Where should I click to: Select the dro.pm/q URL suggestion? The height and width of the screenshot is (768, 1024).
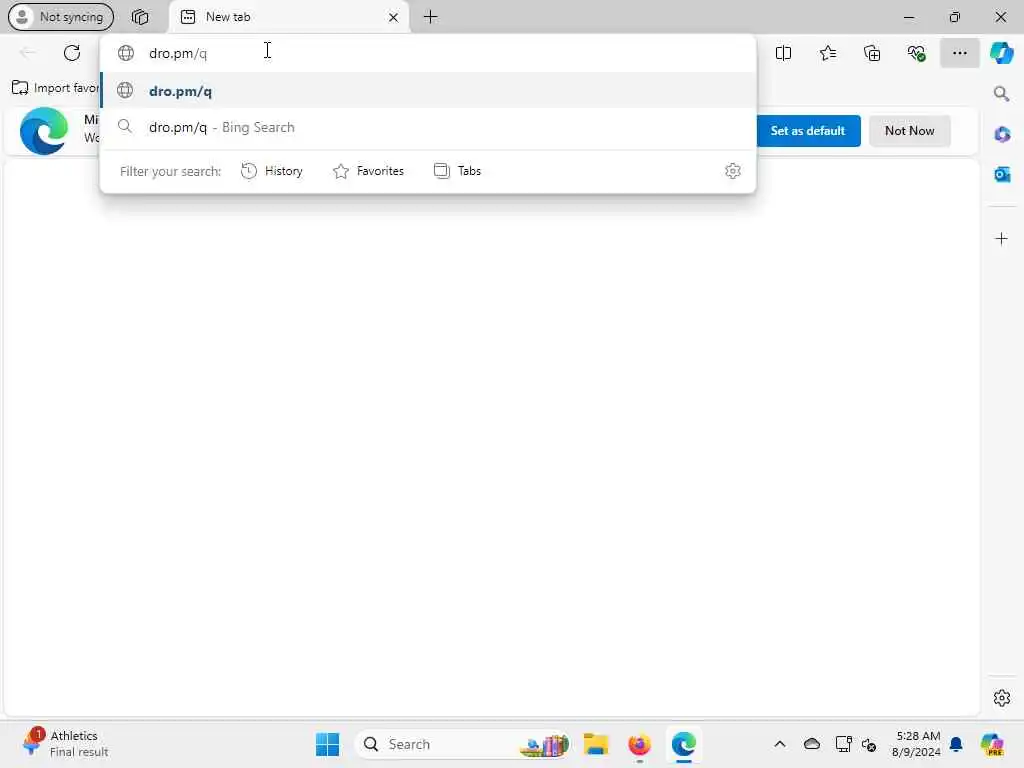coord(428,91)
